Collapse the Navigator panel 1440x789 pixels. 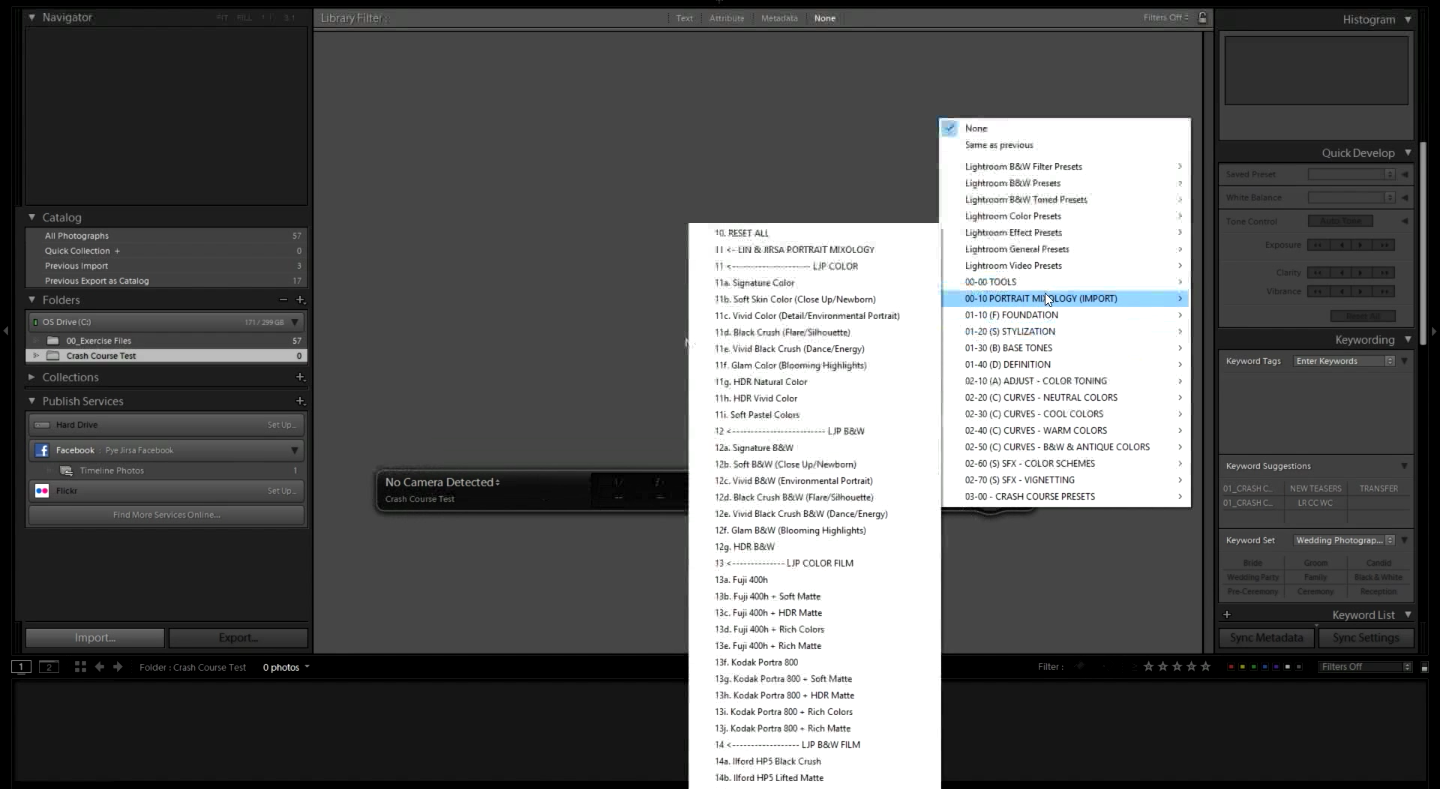(32, 18)
